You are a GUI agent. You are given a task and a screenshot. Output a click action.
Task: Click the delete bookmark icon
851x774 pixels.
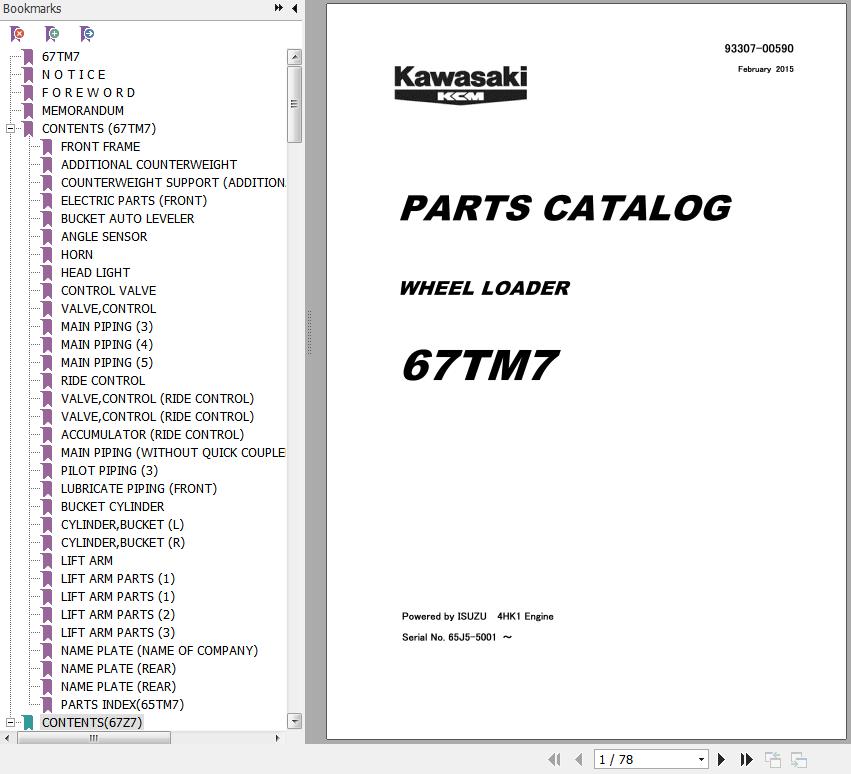coord(17,34)
